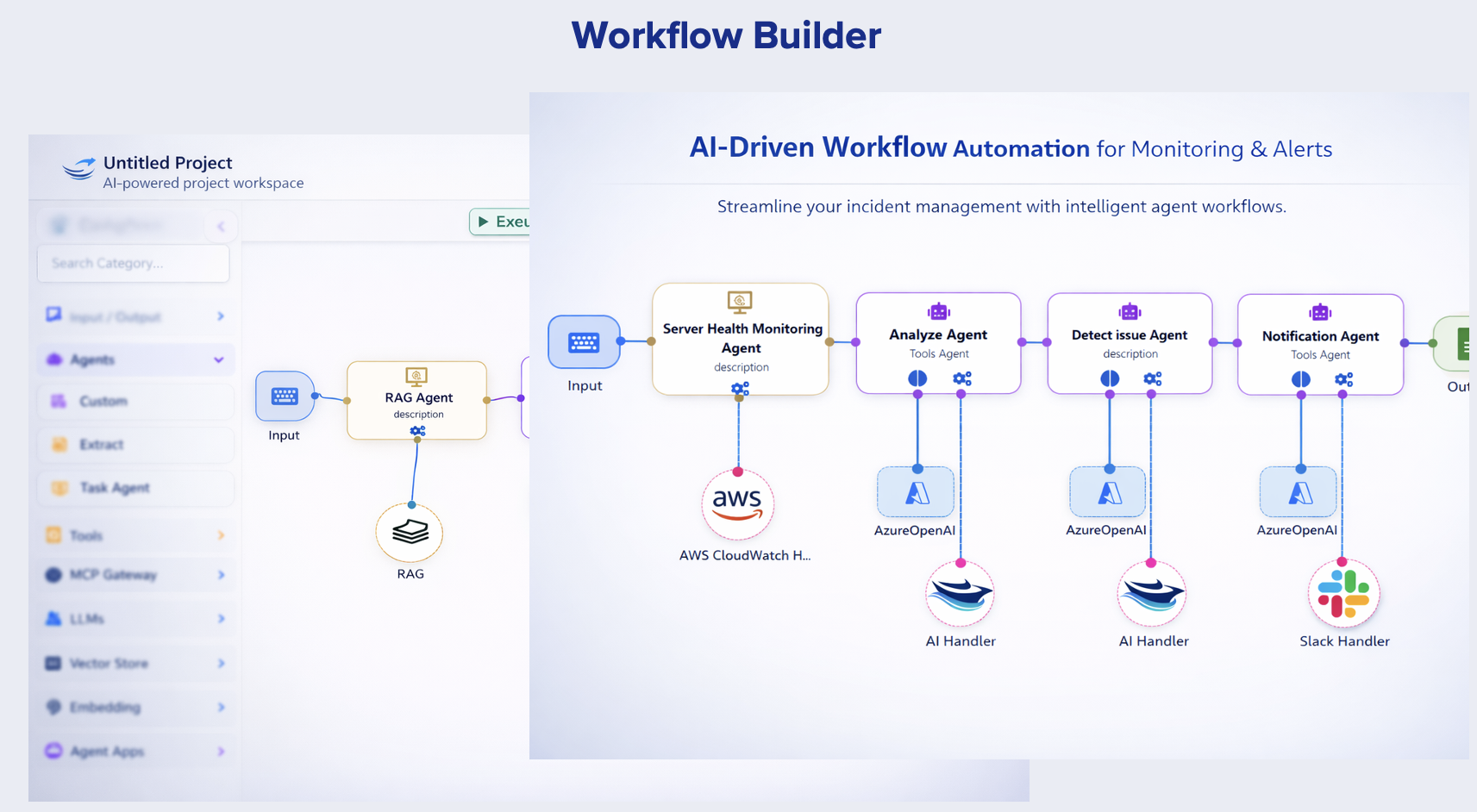Expand the LLMs section

(135, 618)
